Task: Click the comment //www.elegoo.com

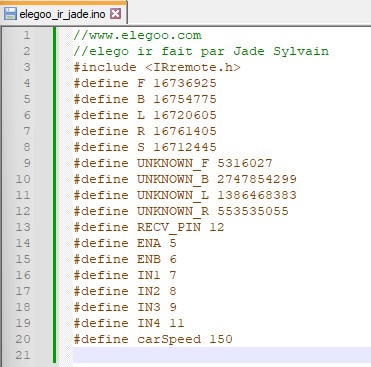Action: coord(137,35)
